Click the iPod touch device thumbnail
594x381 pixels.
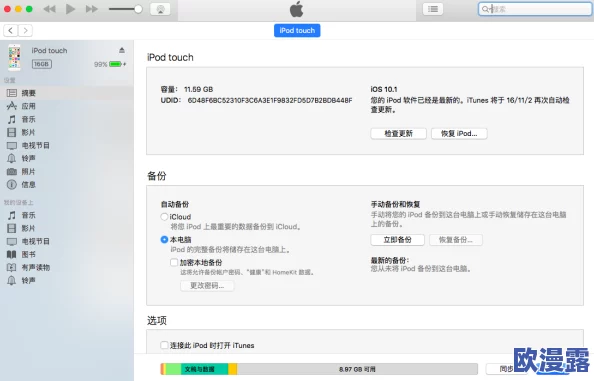coord(14,58)
